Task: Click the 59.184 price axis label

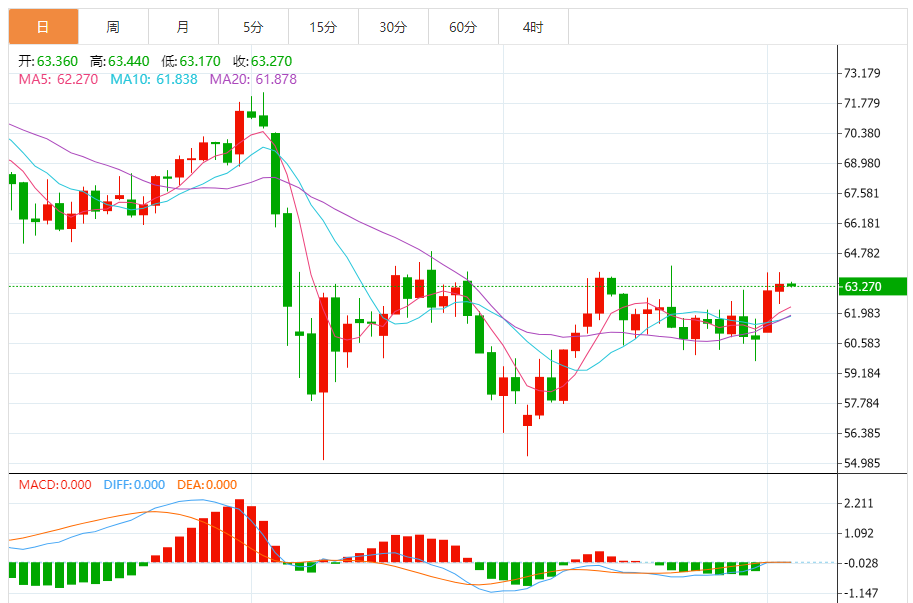Action: click(862, 373)
